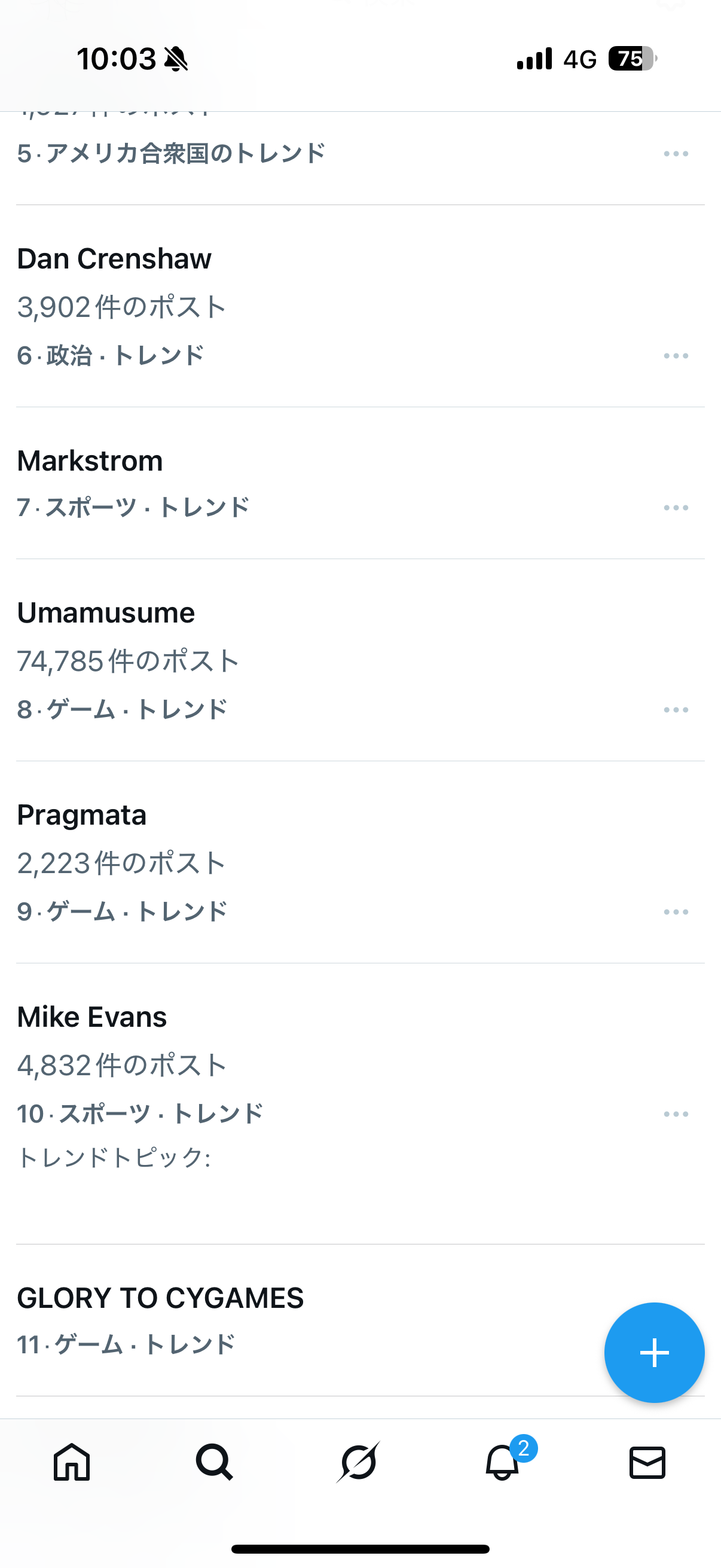Open more options for Mike Evans trend
Image resolution: width=721 pixels, height=1568 pixels.
coord(676,1114)
